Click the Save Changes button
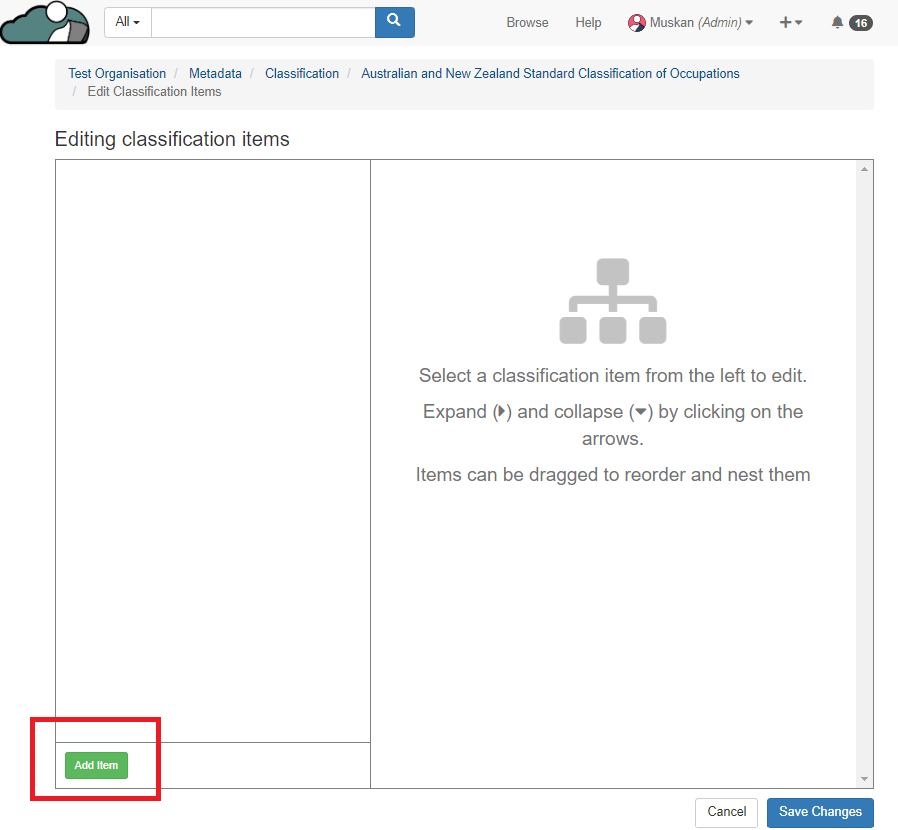The width and height of the screenshot is (898, 830). (x=820, y=812)
